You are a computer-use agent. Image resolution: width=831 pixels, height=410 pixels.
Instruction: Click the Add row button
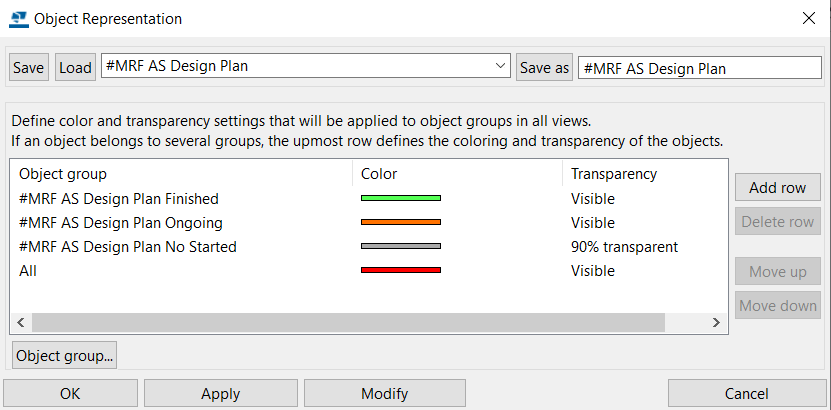point(777,188)
